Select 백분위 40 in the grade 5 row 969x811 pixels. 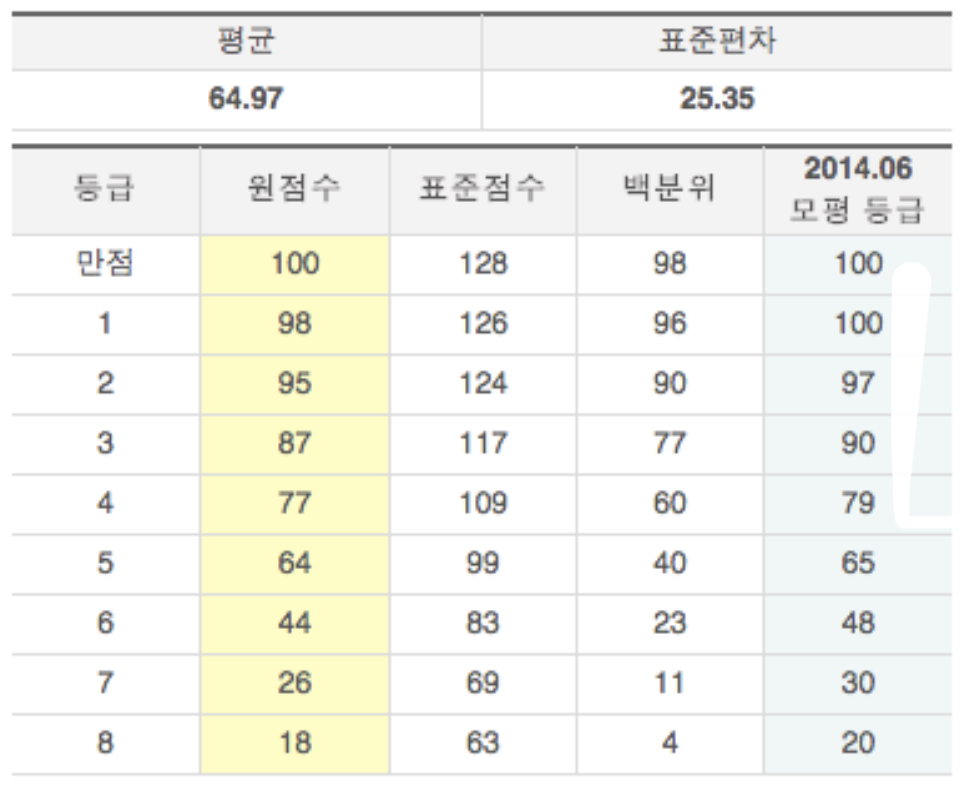point(670,564)
